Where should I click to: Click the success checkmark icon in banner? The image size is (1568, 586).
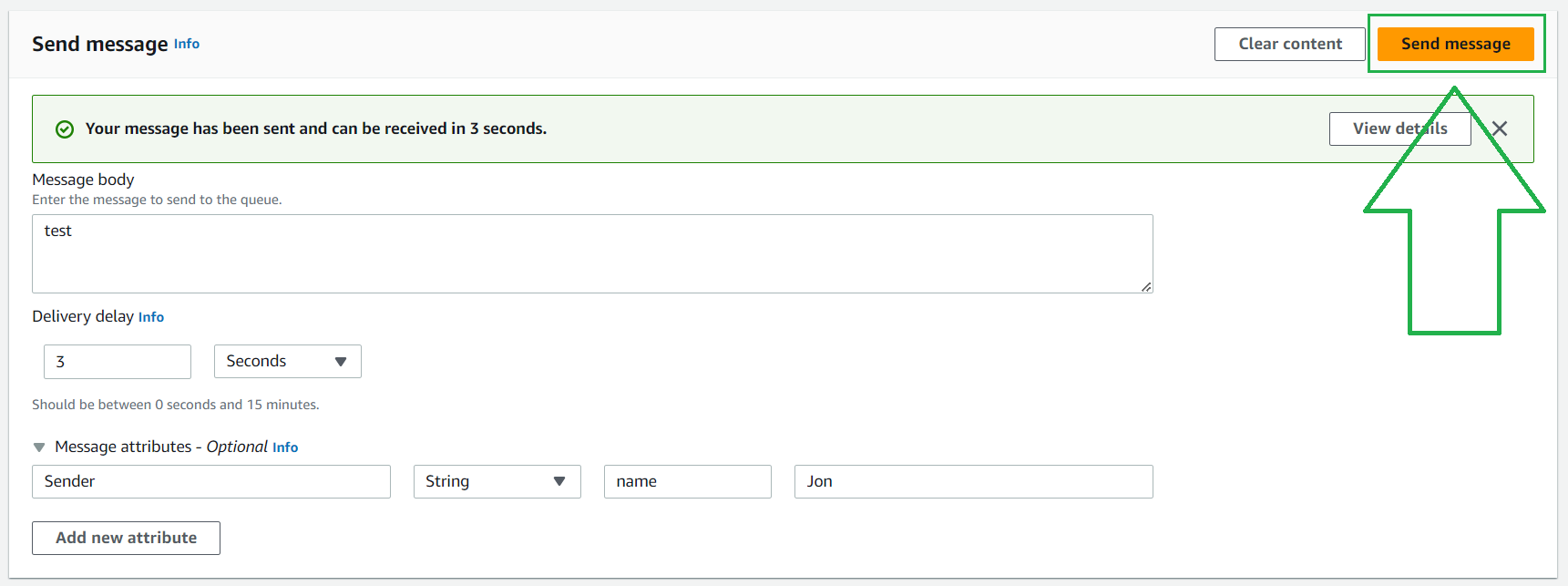tap(64, 129)
